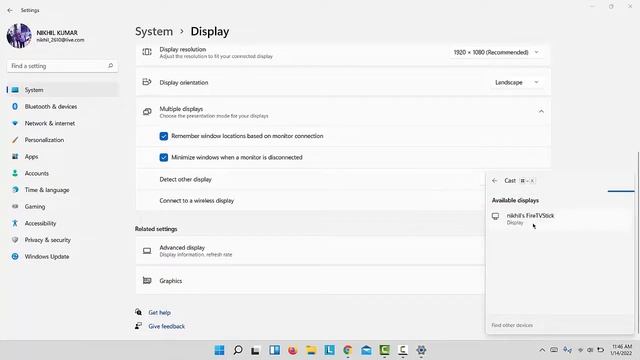Screen dimensions: 640x360
Task: Click the System breadcrumb link
Action: [154, 31]
